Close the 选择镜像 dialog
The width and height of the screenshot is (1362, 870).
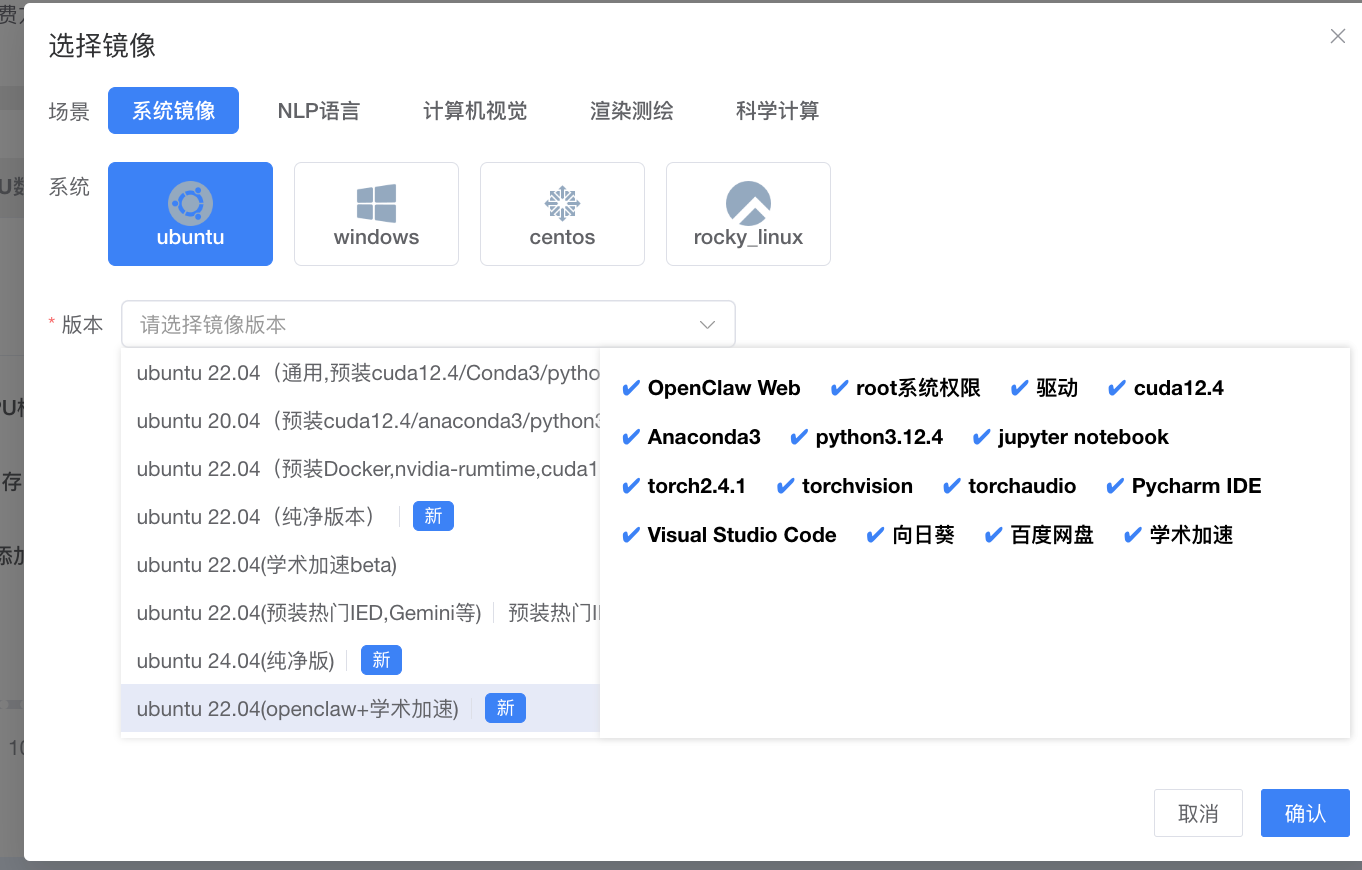1337,36
